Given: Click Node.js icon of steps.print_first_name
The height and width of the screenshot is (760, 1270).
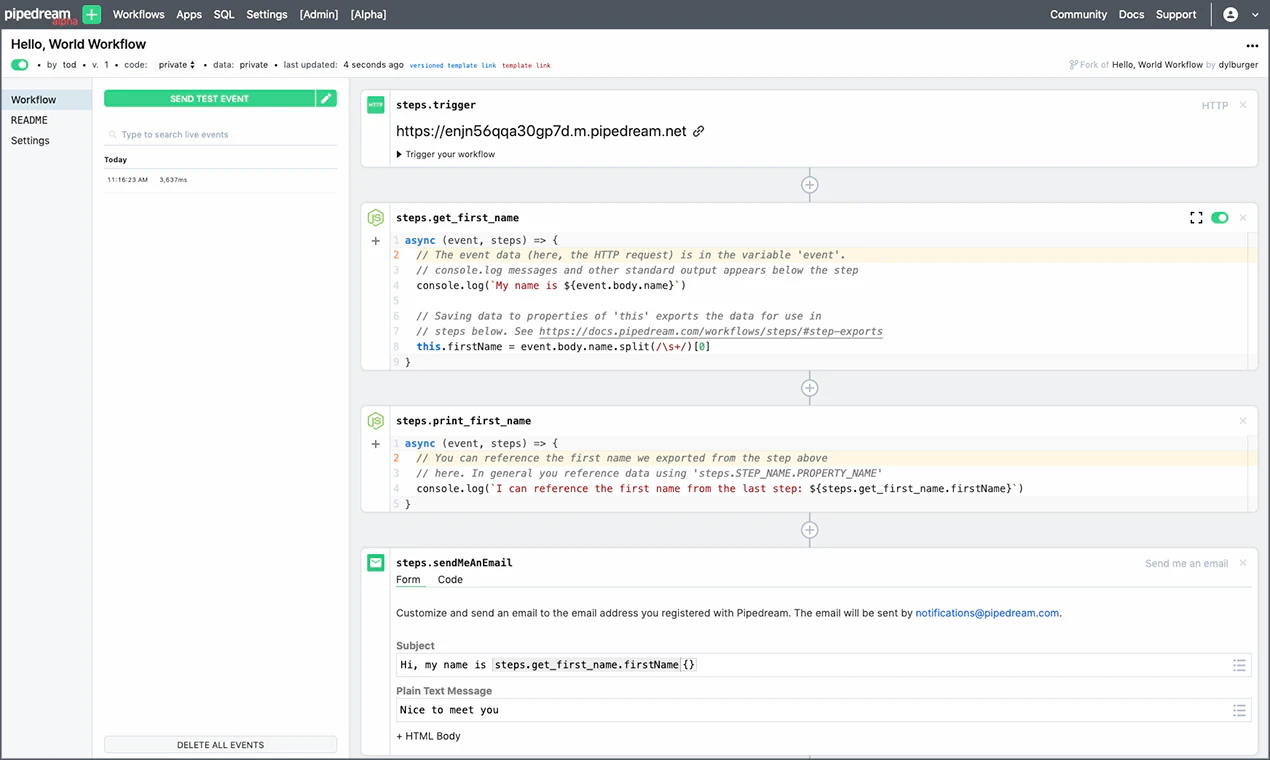Looking at the screenshot, I should pos(376,421).
